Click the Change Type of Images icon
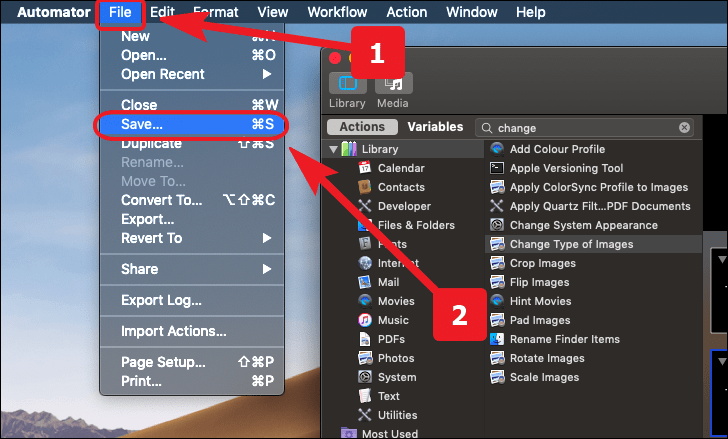728x439 pixels. pyautogui.click(x=497, y=244)
